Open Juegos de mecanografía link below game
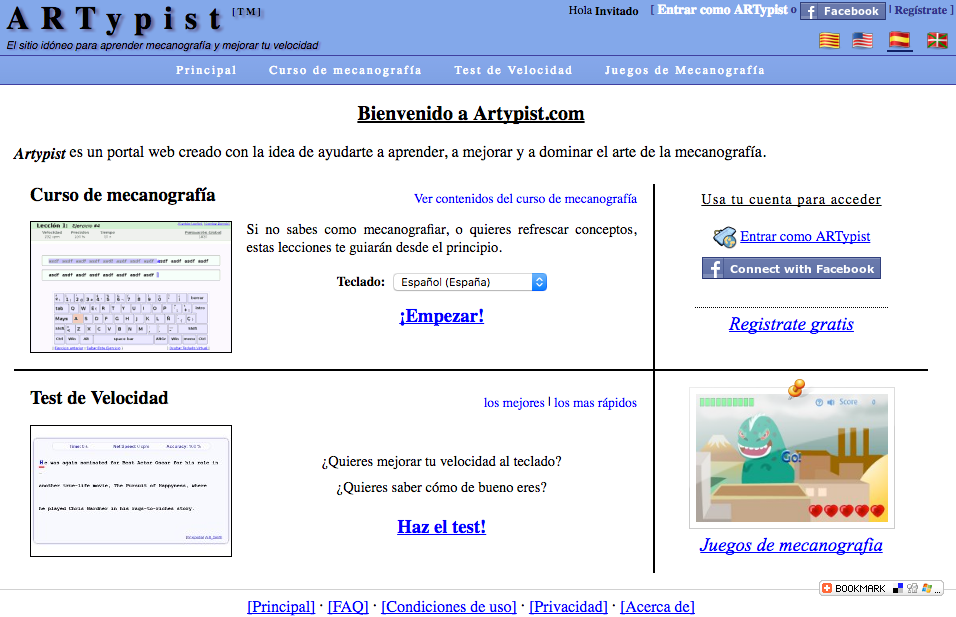The height and width of the screenshot is (617, 956). (791, 544)
